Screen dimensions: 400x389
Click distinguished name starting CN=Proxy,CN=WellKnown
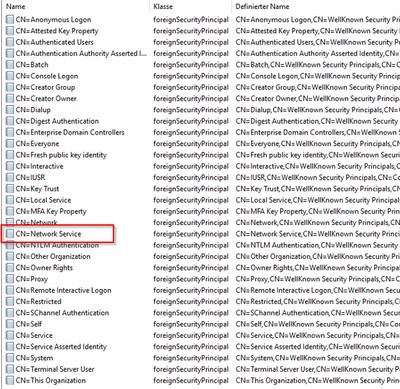pos(318,279)
